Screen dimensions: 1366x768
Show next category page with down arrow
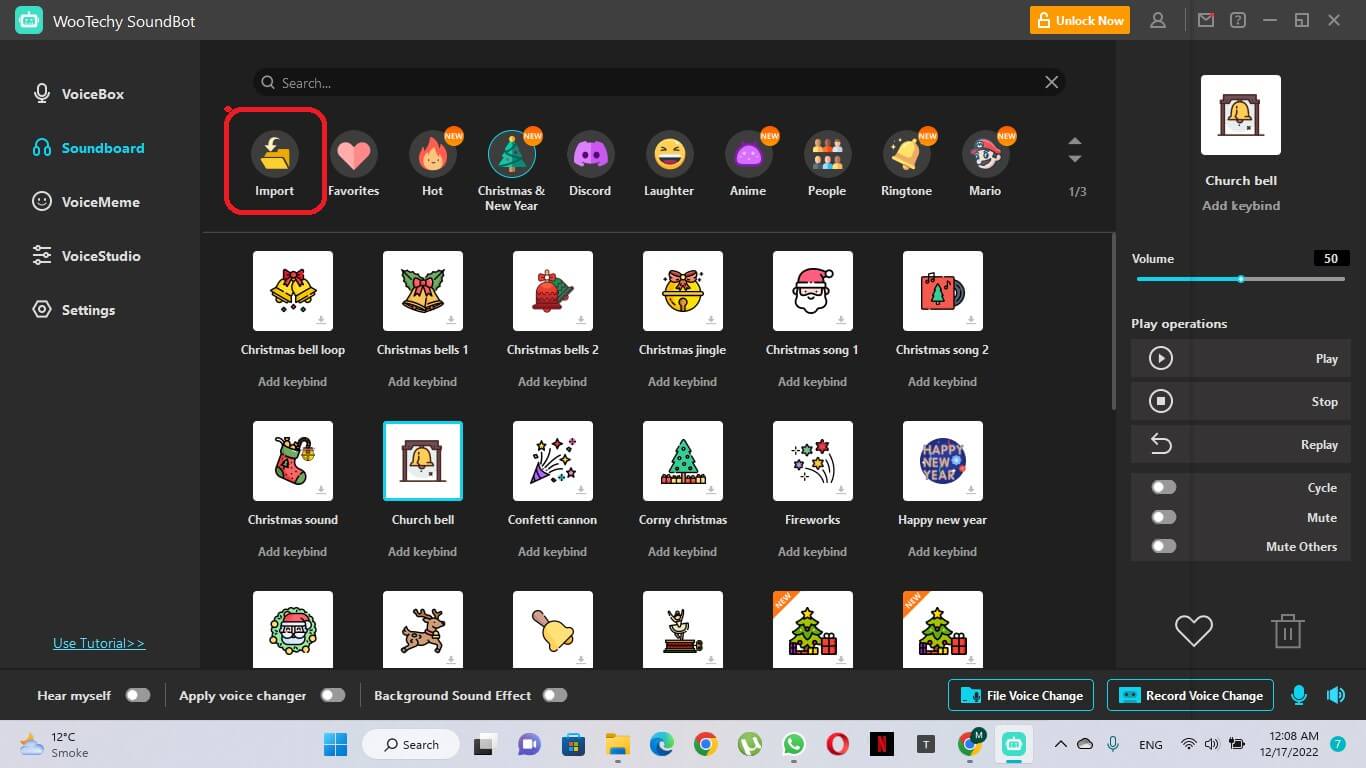click(1075, 159)
